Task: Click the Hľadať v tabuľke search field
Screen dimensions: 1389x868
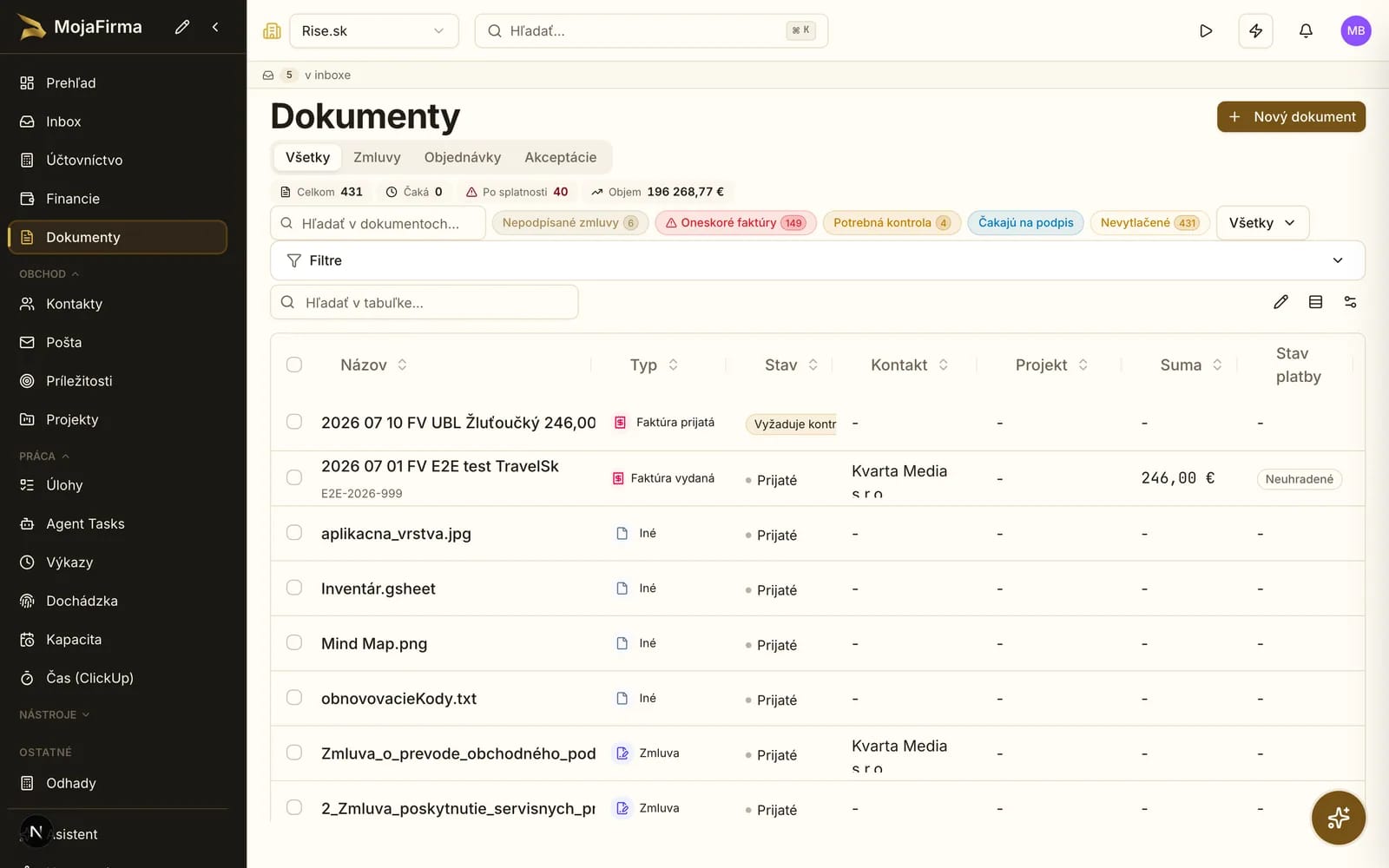Action: (425, 302)
